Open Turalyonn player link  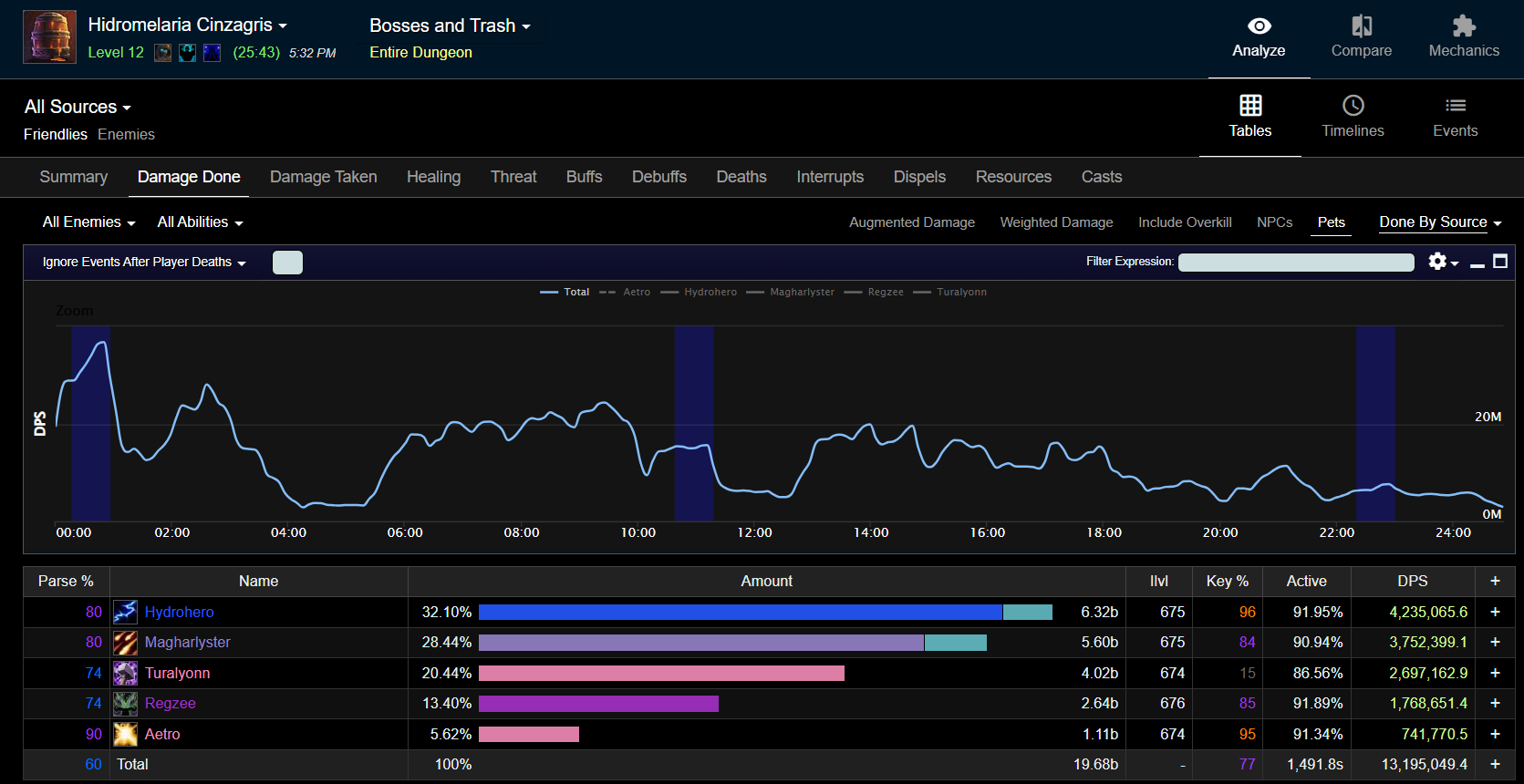[177, 674]
